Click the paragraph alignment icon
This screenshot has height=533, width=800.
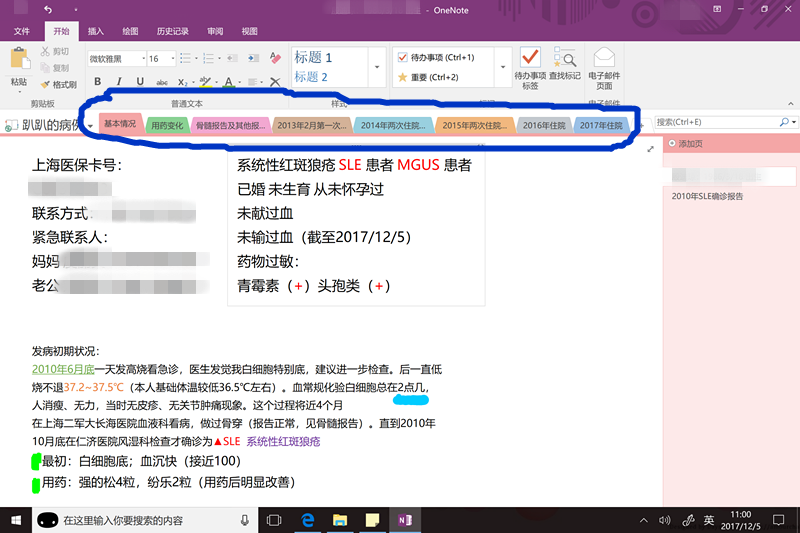(x=253, y=82)
